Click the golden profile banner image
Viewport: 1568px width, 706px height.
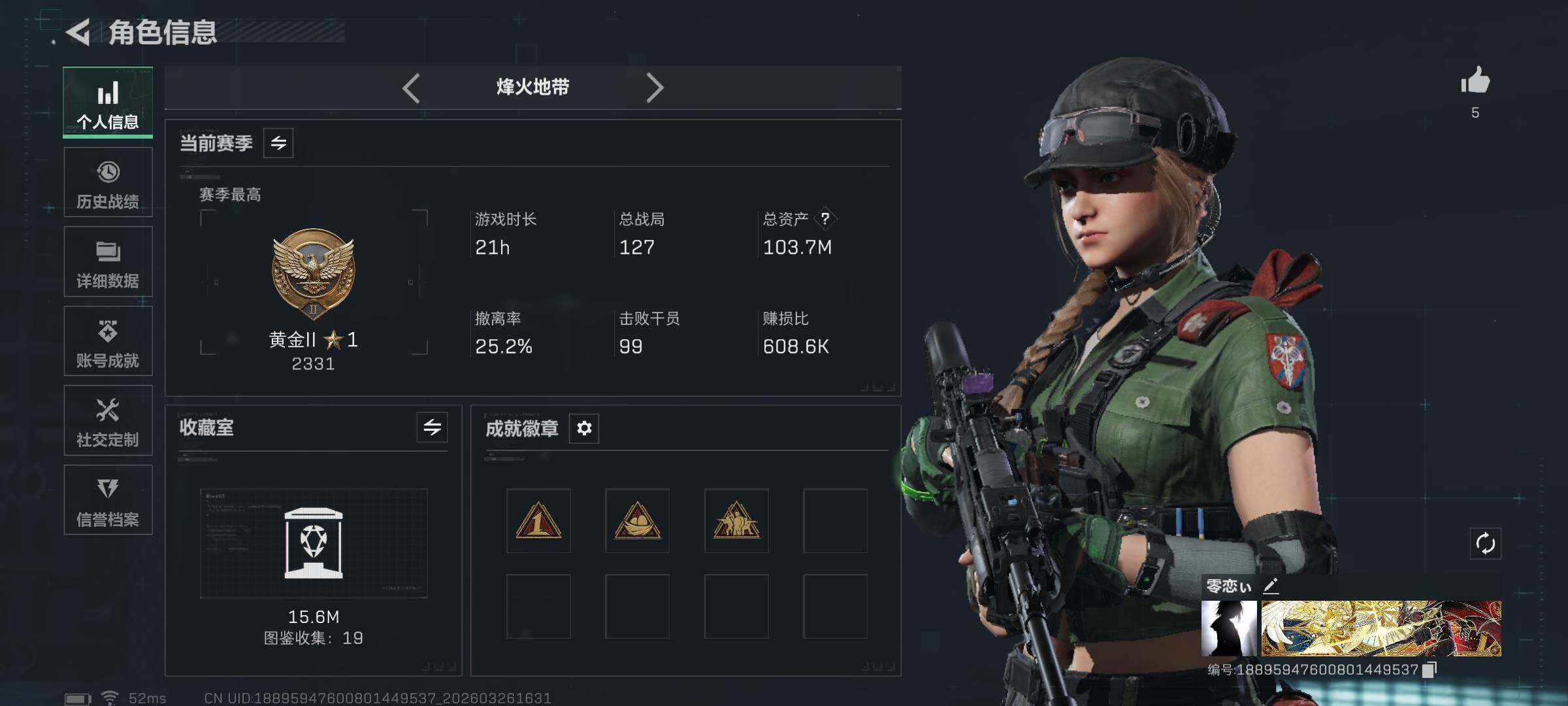1381,628
